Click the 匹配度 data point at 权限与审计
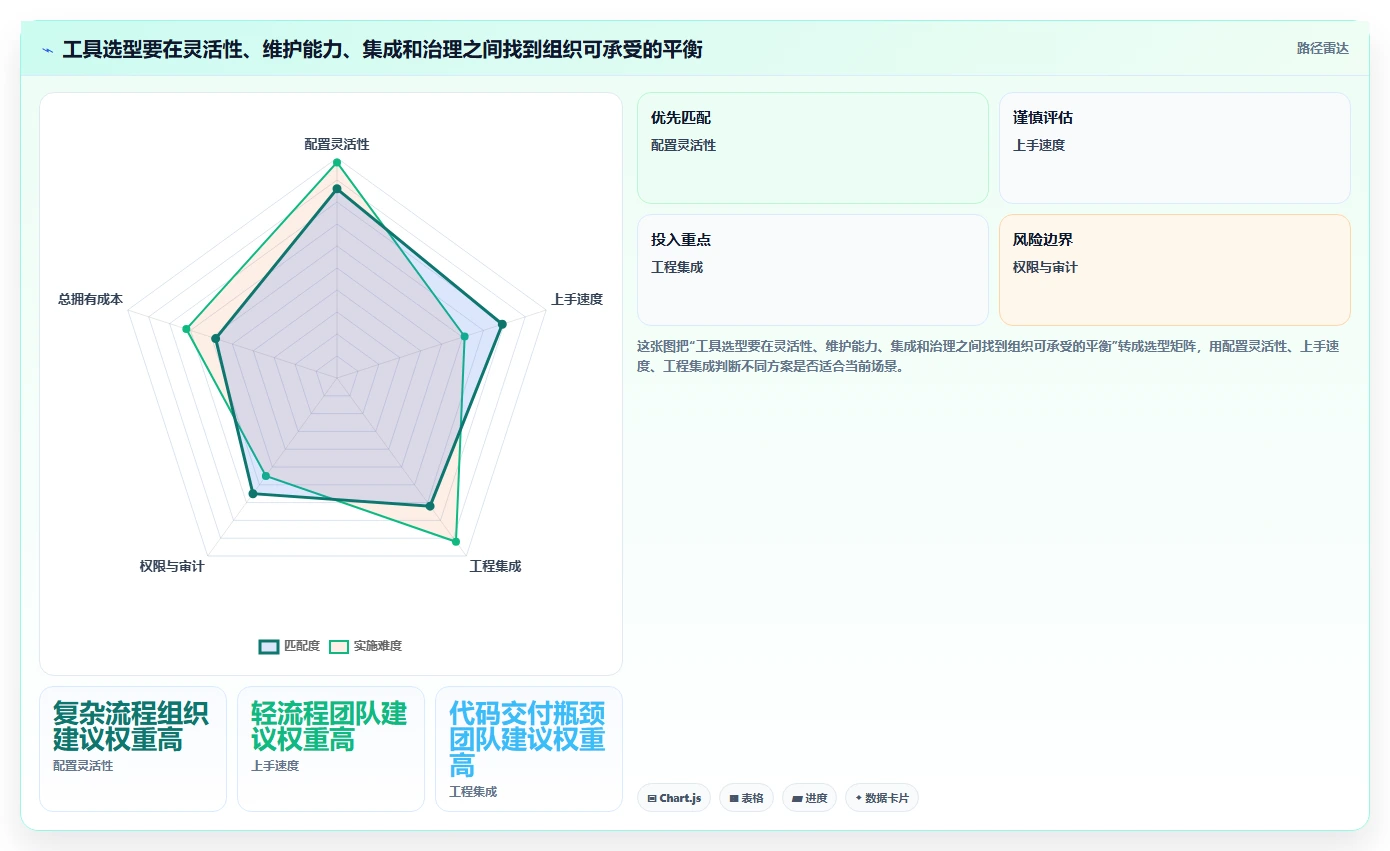This screenshot has height=851, width=1390. coord(252,494)
